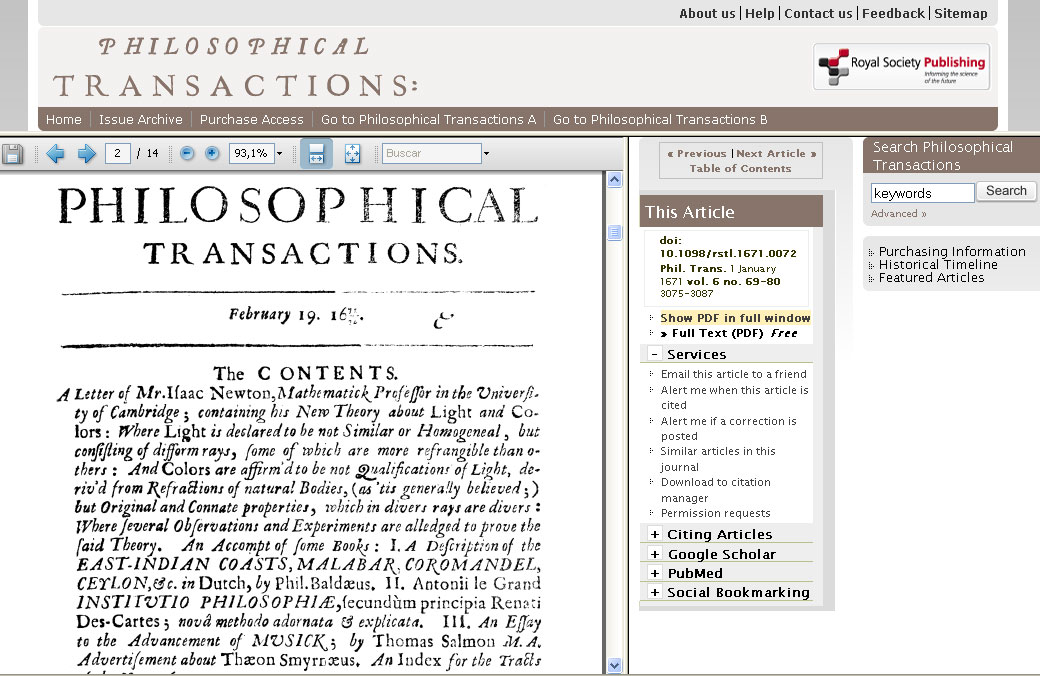Expand the Citing Articles section
The height and width of the screenshot is (676, 1040).
(655, 534)
